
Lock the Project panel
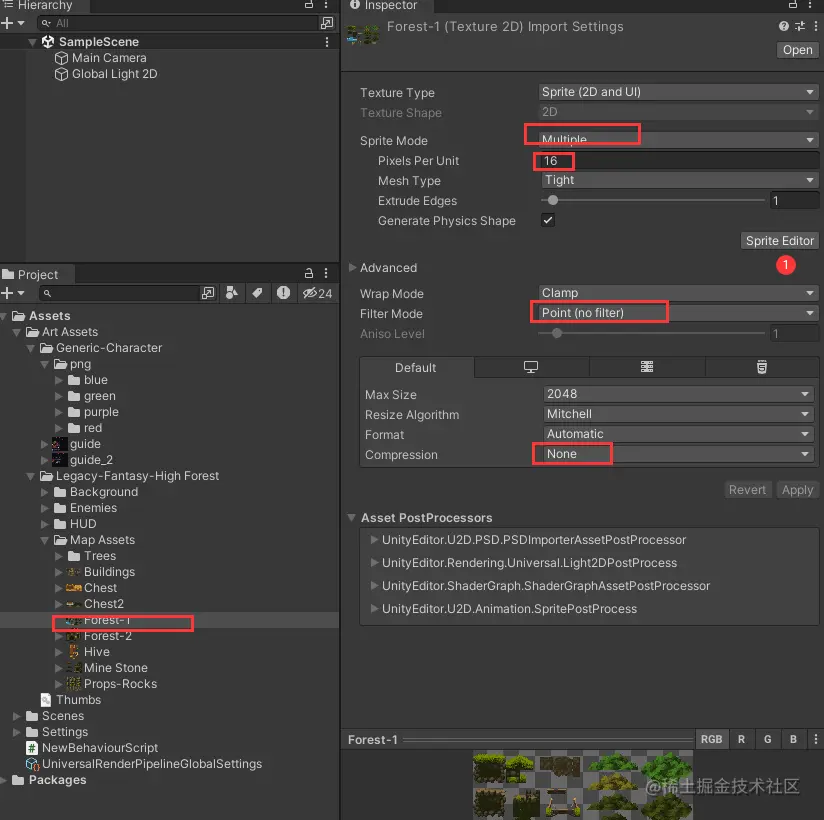(309, 273)
